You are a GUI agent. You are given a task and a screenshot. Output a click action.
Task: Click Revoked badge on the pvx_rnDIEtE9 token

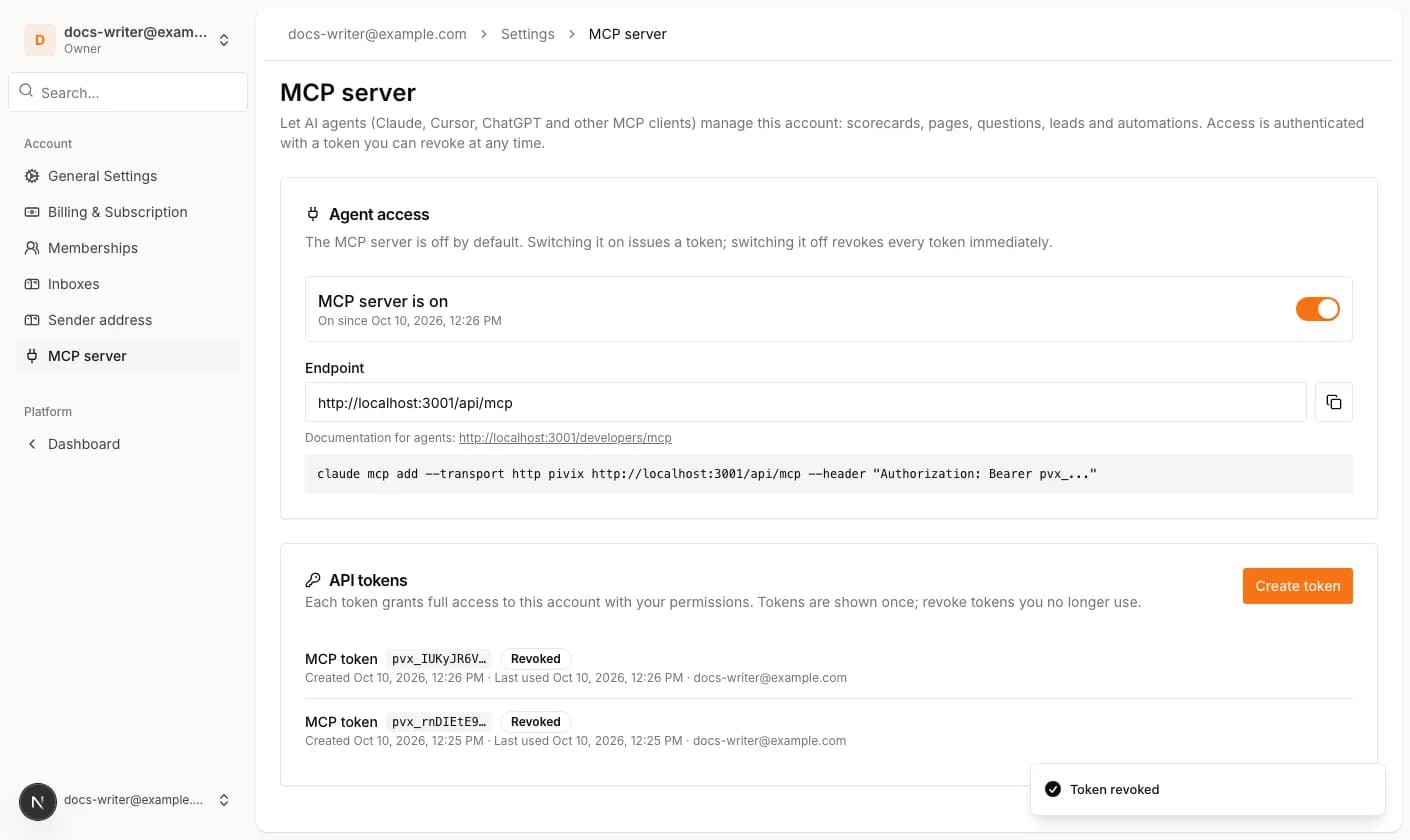536,722
